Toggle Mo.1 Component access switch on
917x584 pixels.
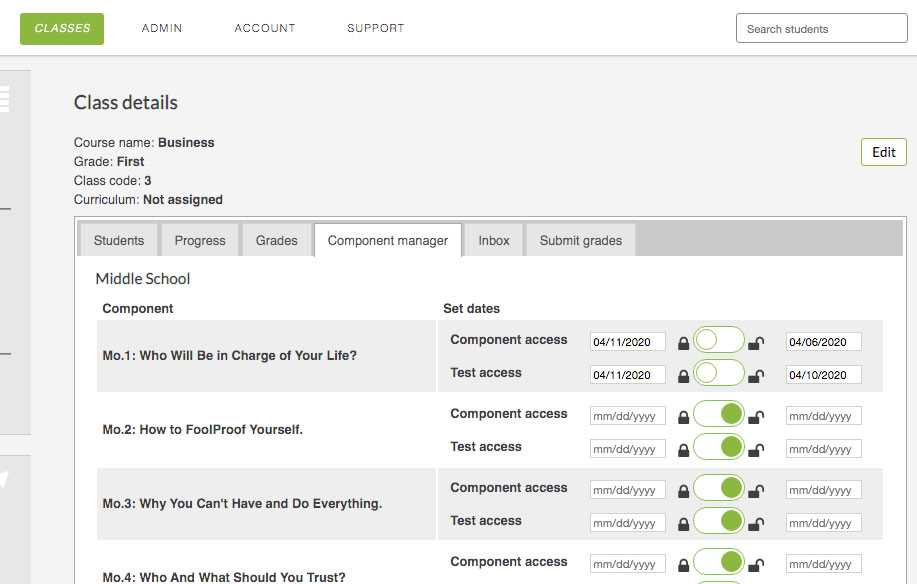[x=719, y=340]
